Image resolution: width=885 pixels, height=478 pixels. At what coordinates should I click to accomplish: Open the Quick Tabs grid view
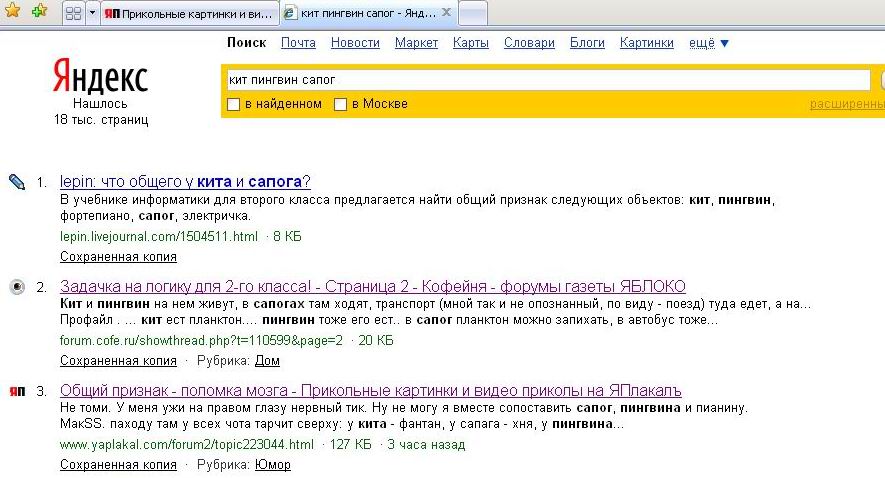[73, 13]
